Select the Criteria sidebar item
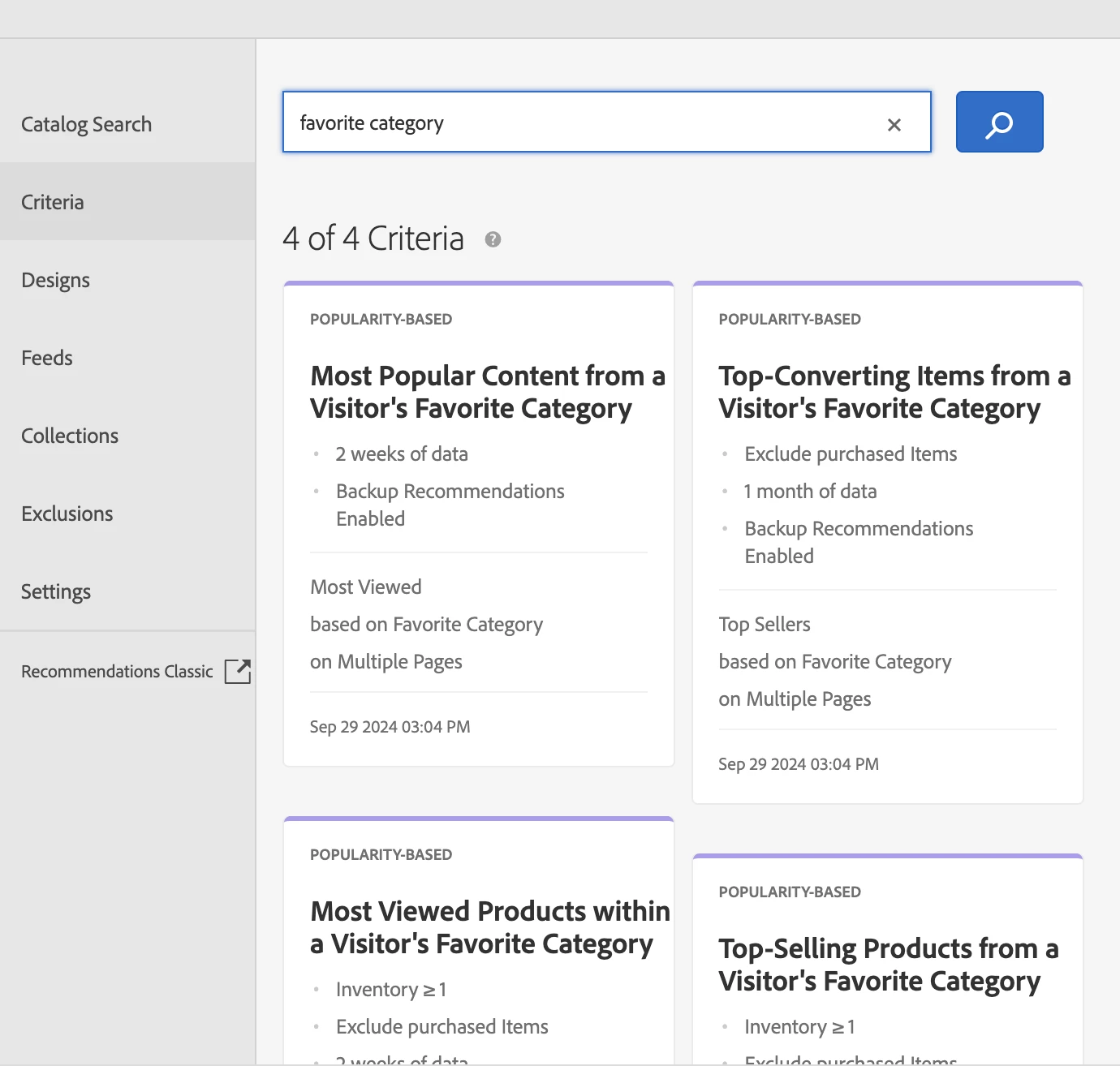Viewport: 1120px width, 1066px height. click(53, 202)
